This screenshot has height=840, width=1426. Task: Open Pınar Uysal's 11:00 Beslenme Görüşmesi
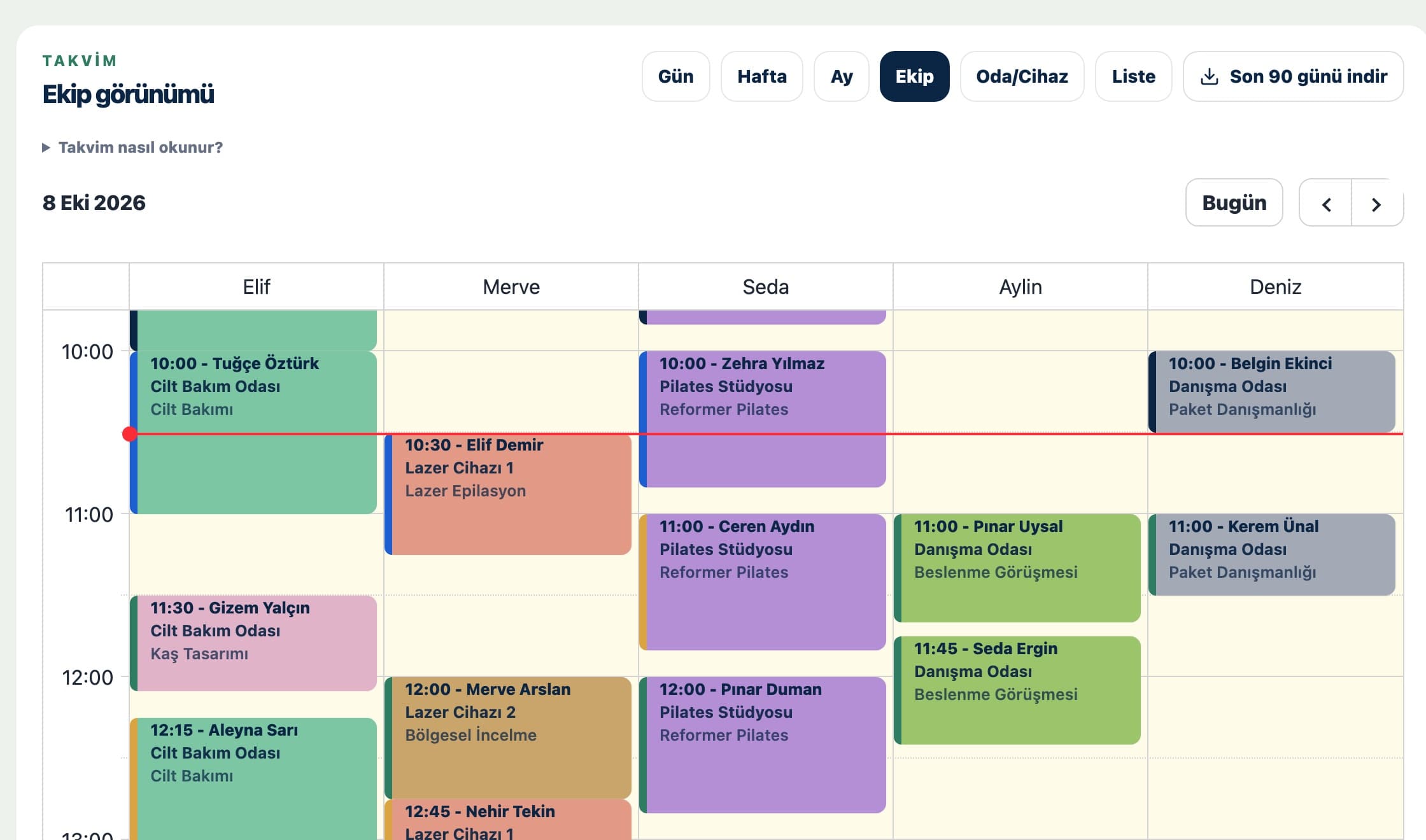(1017, 568)
